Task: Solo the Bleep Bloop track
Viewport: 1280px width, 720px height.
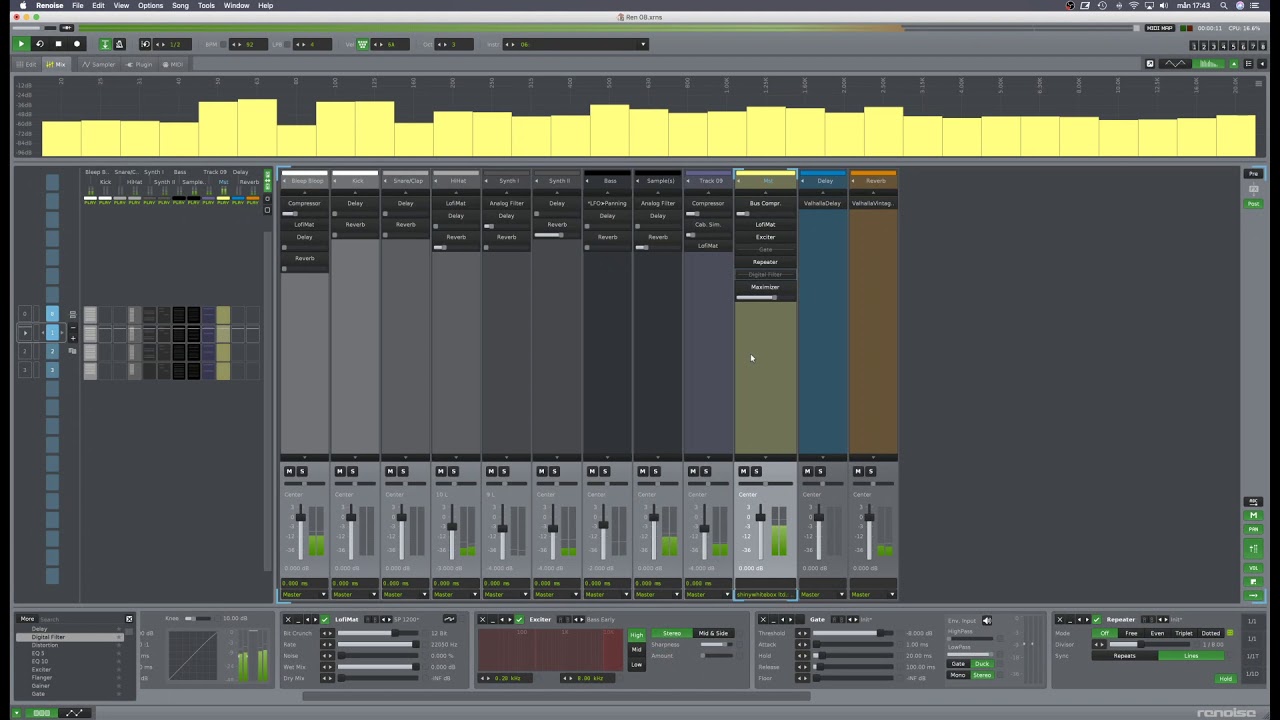Action: point(302,471)
